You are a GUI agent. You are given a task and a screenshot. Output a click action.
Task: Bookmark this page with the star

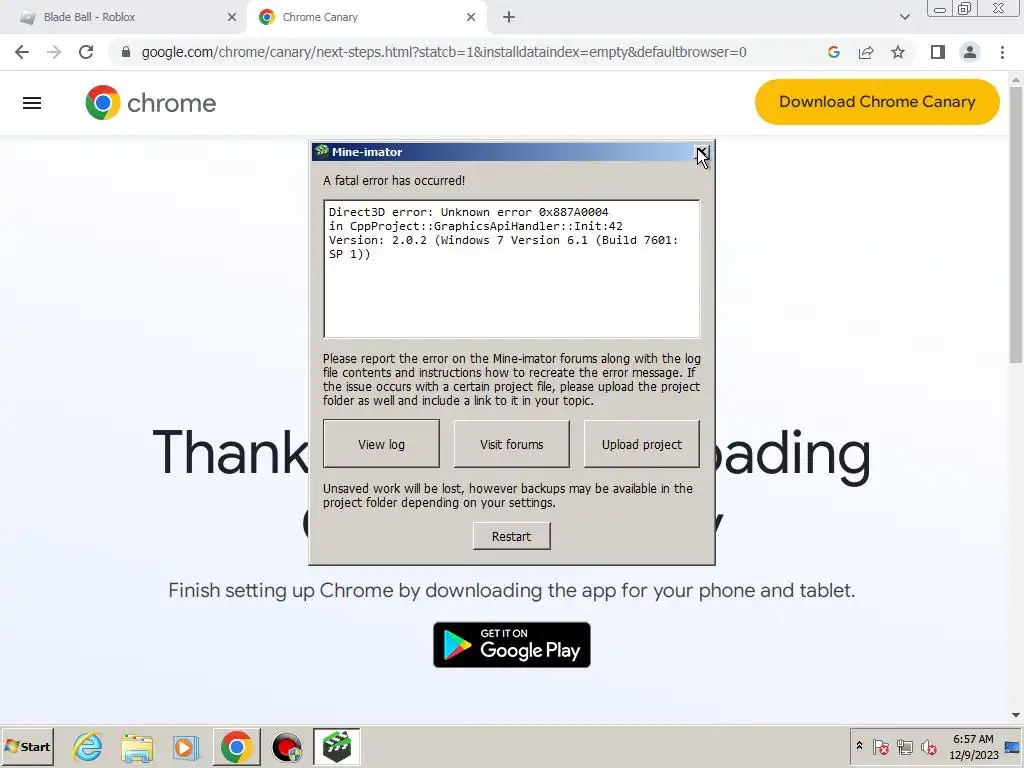tap(898, 52)
